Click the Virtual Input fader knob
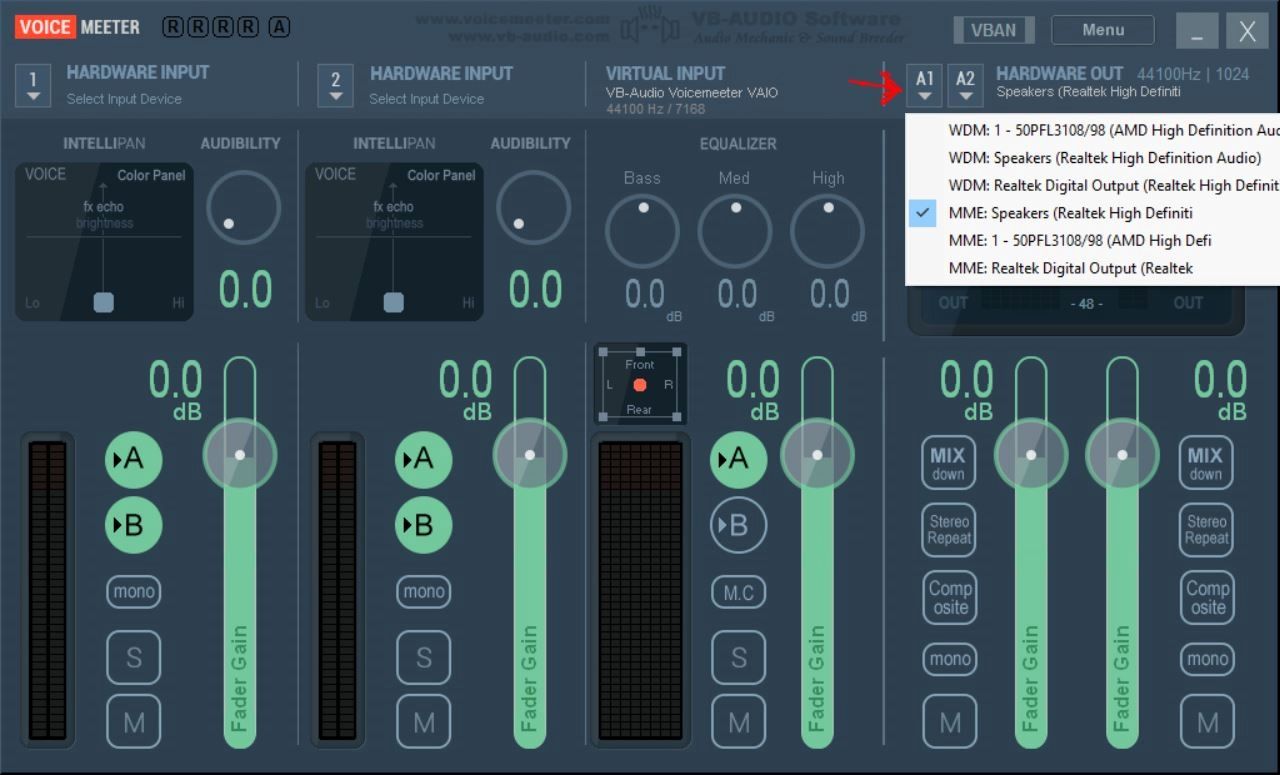Image resolution: width=1280 pixels, height=775 pixels. (x=817, y=454)
